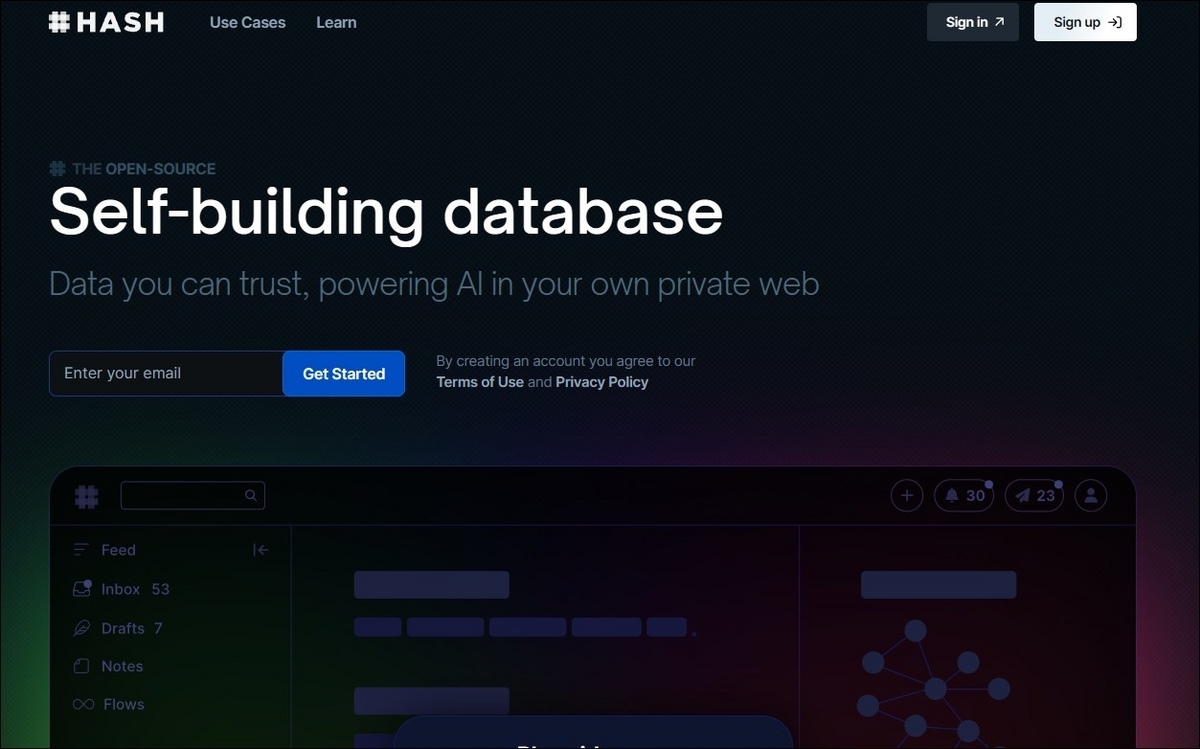Viewport: 1200px width, 749px height.
Task: Click the Sign in button
Action: click(x=973, y=22)
